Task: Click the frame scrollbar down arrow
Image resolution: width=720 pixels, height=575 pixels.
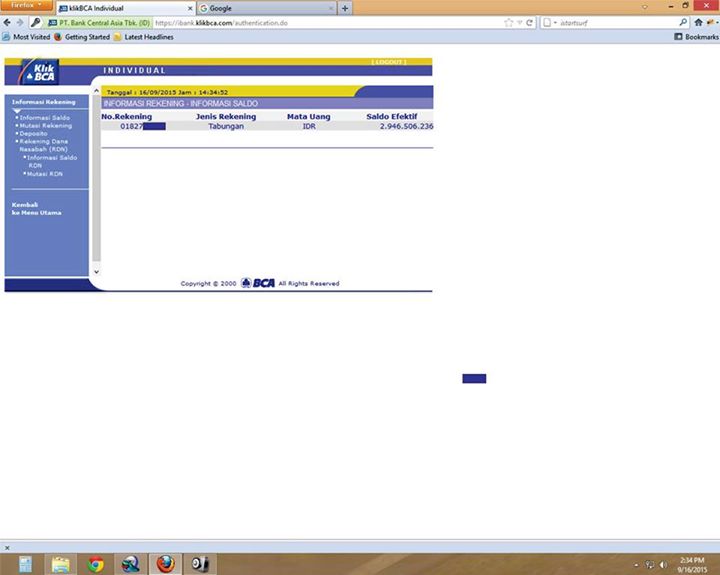Action: tap(96, 272)
